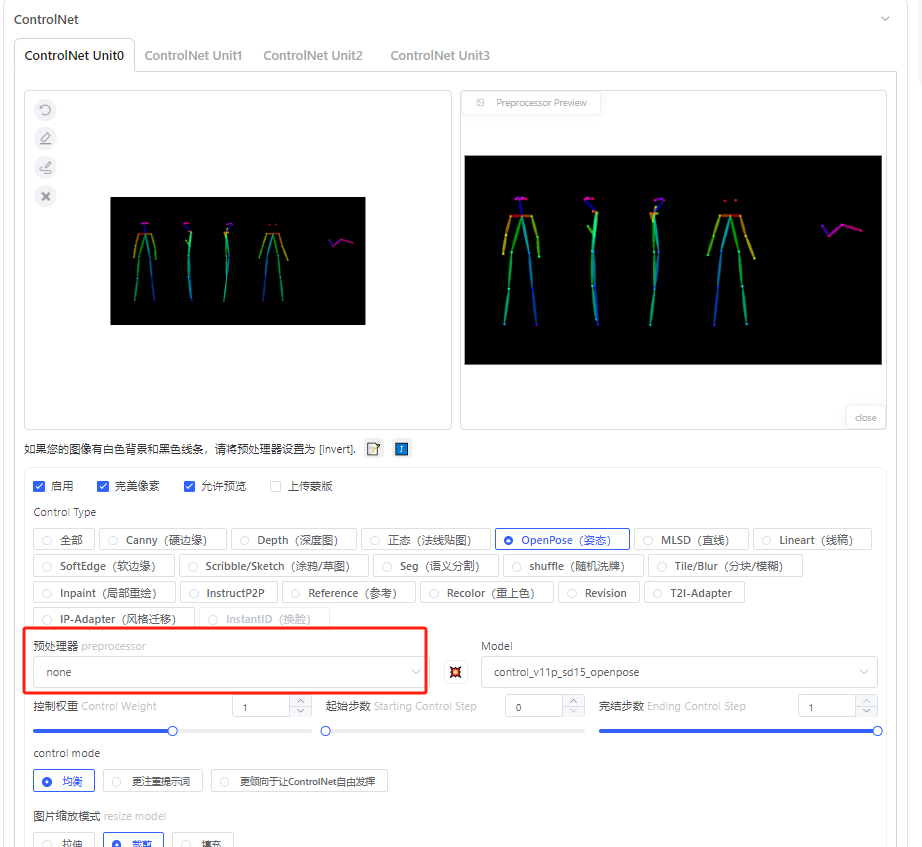The width and height of the screenshot is (922, 847).
Task: Select the Tile/Blur control type
Action: [725, 566]
